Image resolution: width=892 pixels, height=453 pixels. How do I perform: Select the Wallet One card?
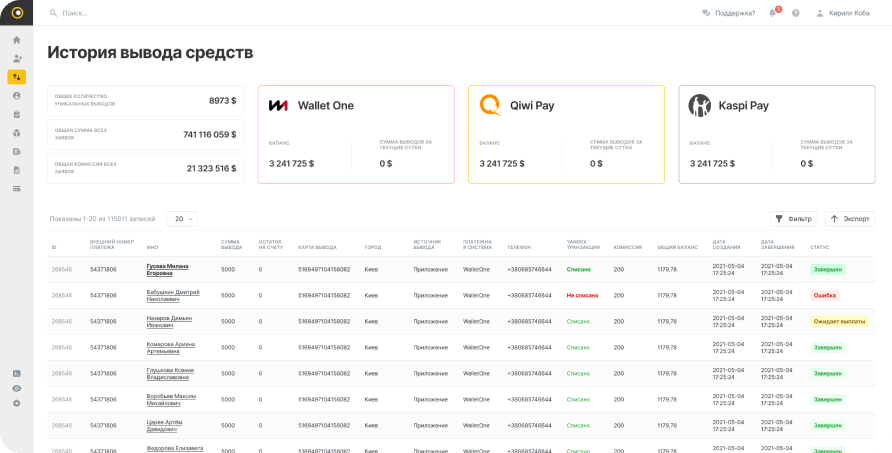point(356,134)
